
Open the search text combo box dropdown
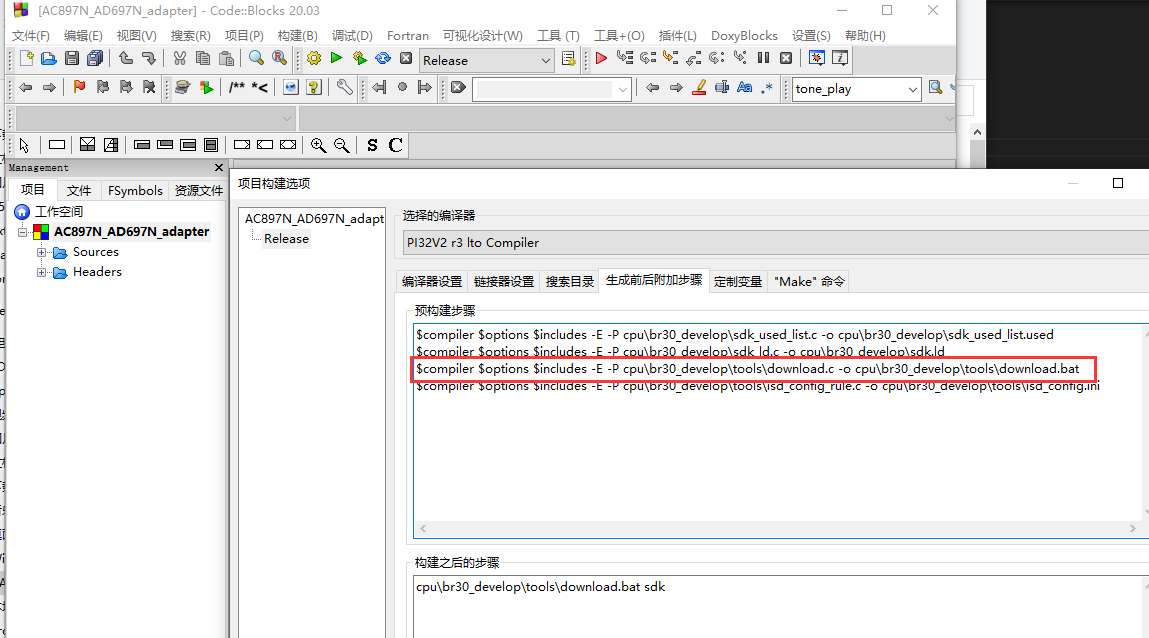click(623, 89)
